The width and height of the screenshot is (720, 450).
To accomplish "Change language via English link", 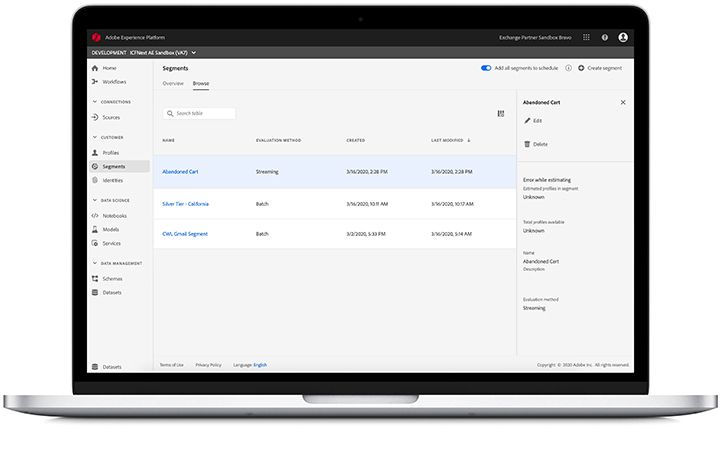I will [260, 365].
